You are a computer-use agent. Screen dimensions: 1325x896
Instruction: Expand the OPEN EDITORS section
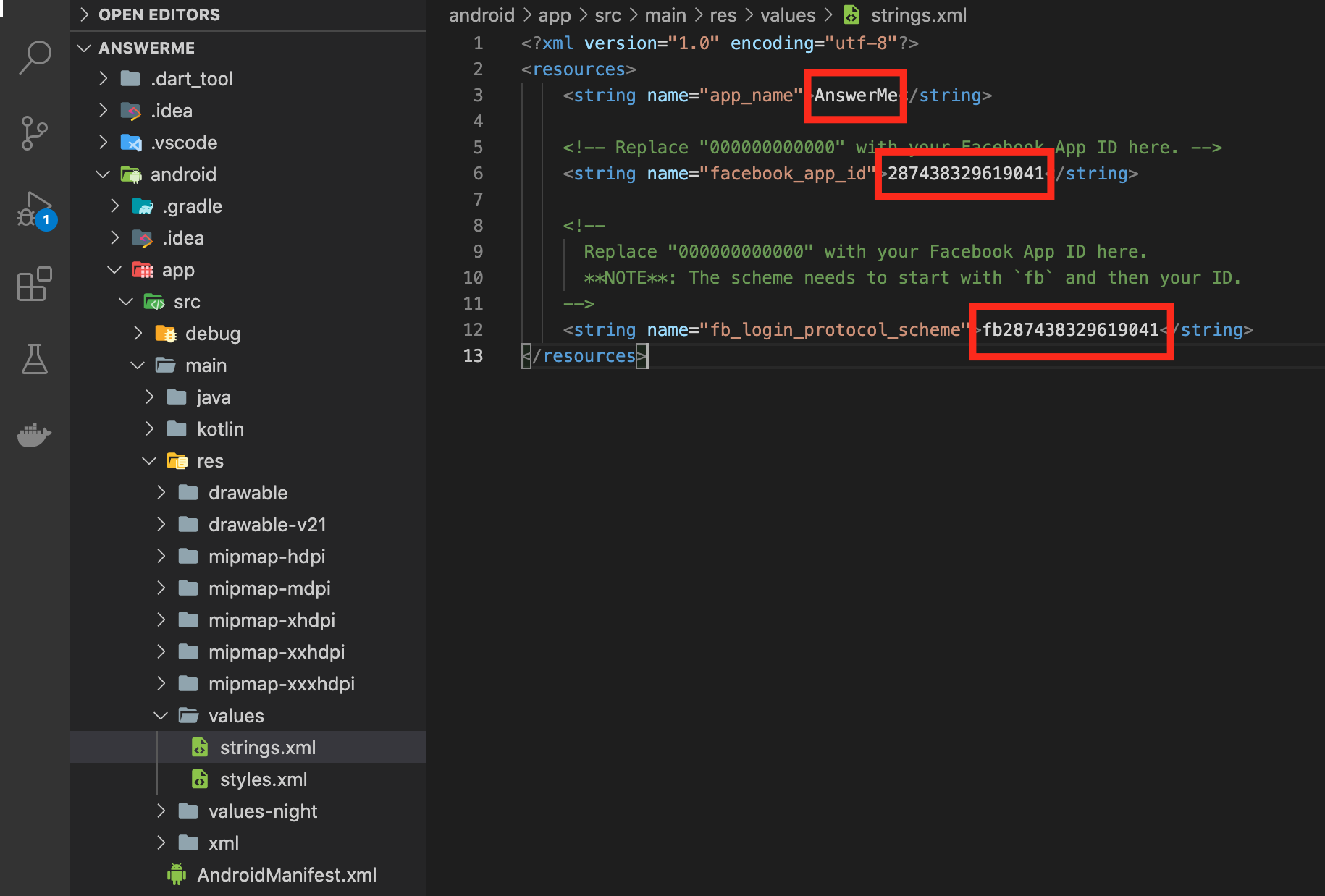click(84, 14)
